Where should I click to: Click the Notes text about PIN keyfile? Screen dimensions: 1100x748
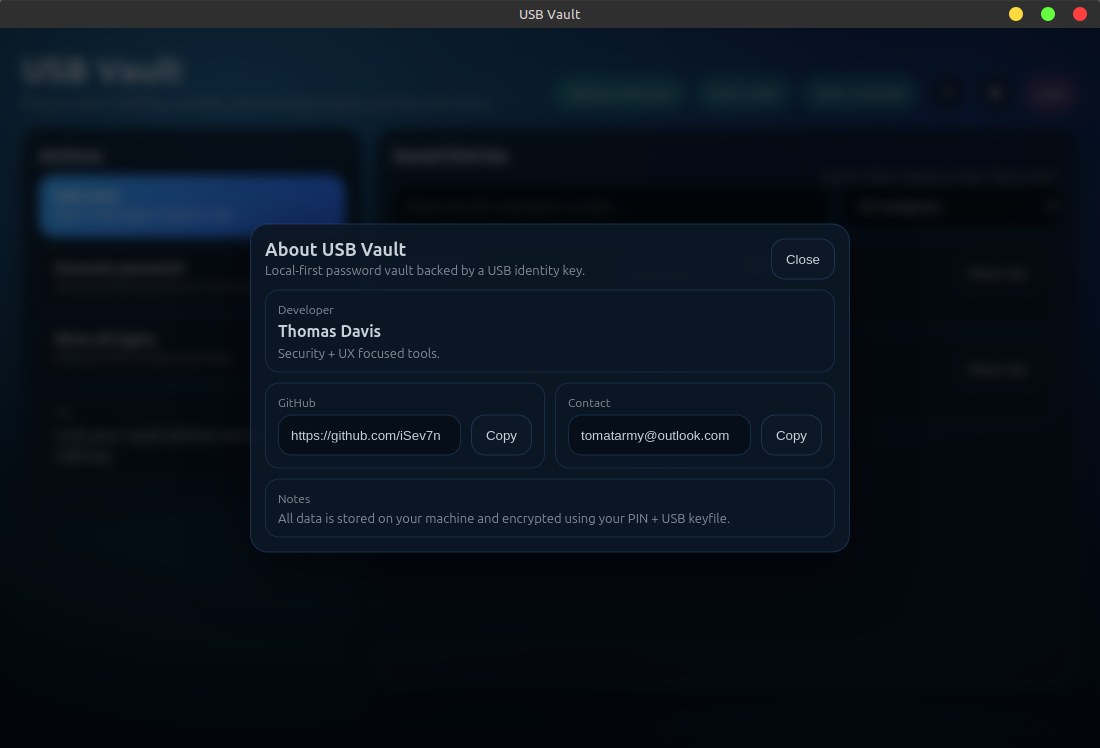[504, 519]
